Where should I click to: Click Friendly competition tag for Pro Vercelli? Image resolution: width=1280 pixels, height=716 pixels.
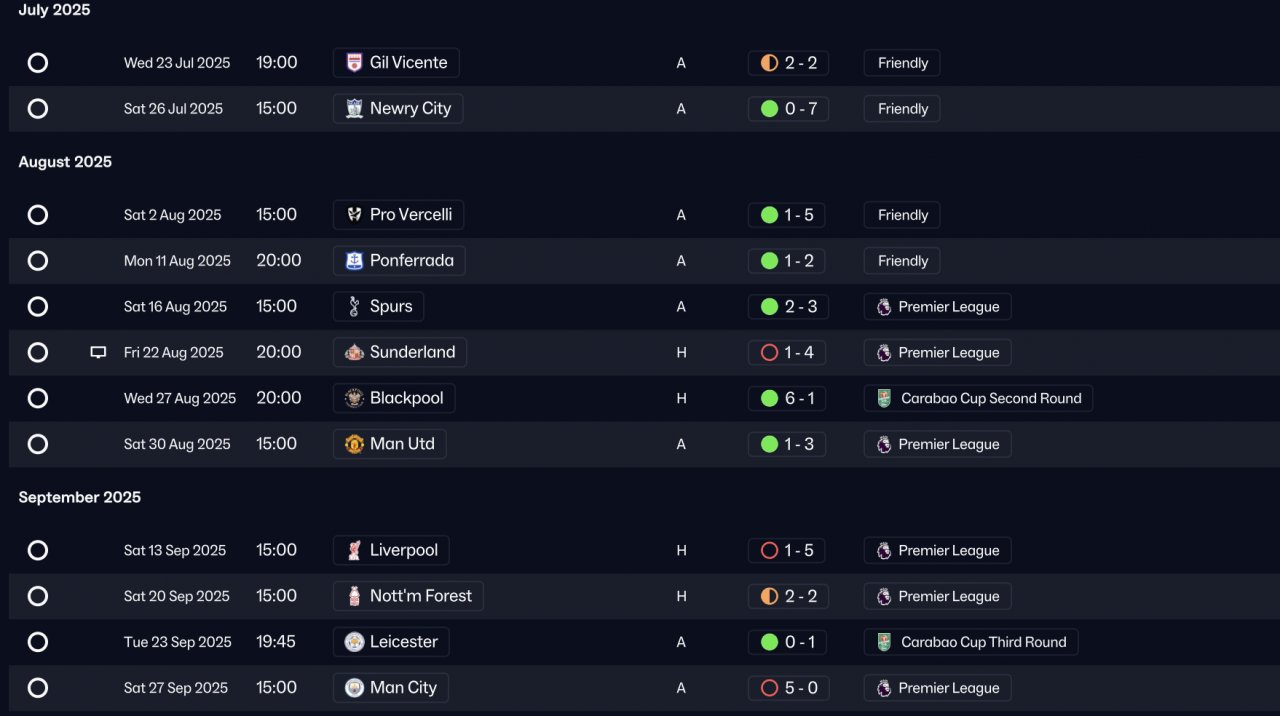[902, 215]
